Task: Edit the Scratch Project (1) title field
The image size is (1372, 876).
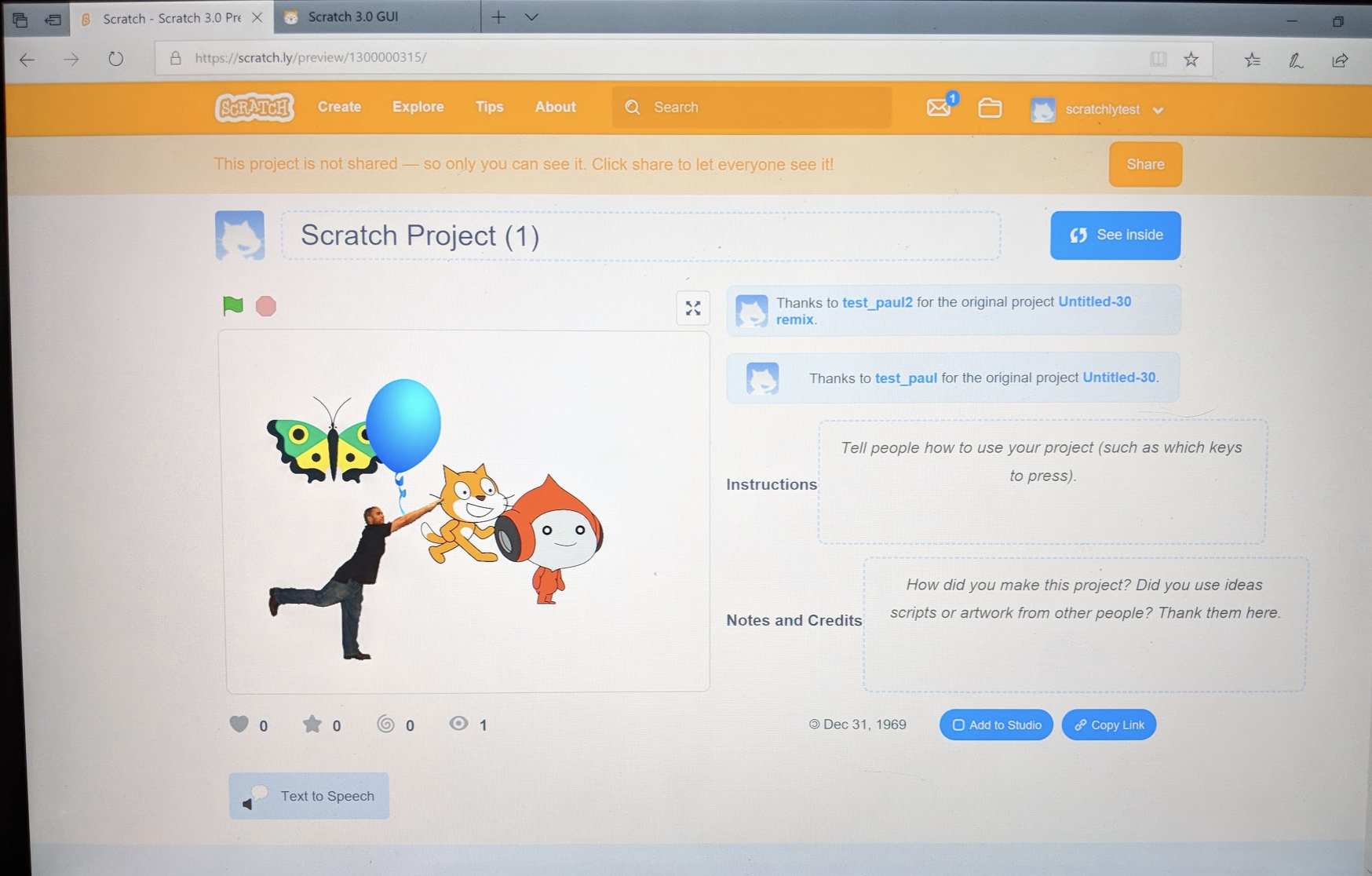Action: coord(640,235)
